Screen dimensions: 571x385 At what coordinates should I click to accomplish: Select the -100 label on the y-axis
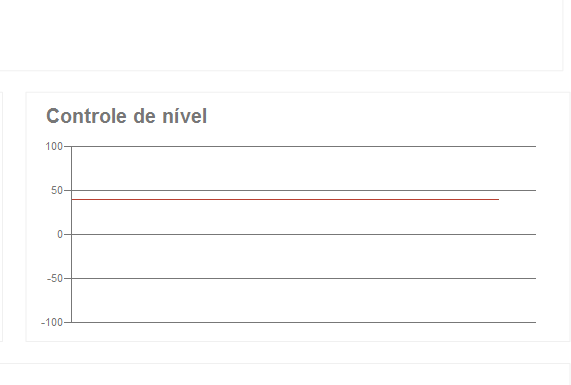[x=52, y=322]
